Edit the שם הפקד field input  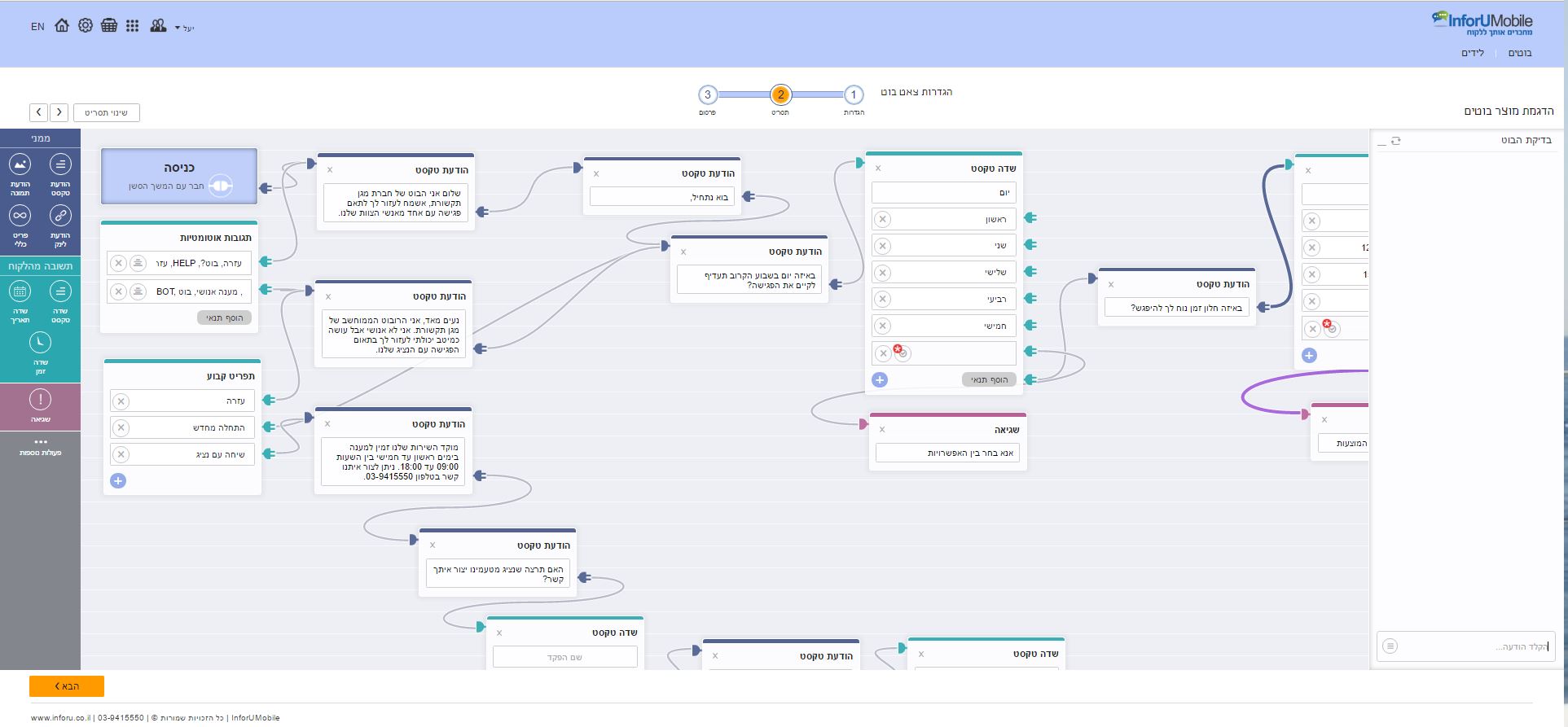[x=565, y=657]
